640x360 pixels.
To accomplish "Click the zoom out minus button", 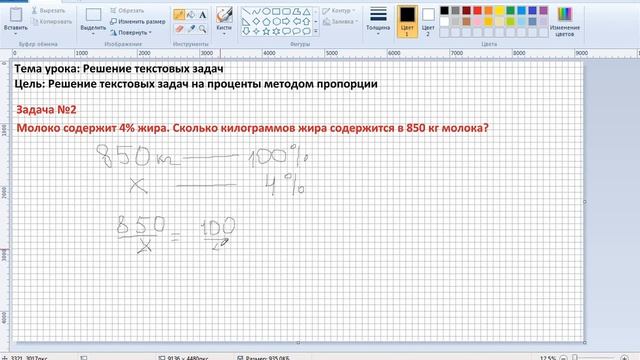I will [x=564, y=358].
